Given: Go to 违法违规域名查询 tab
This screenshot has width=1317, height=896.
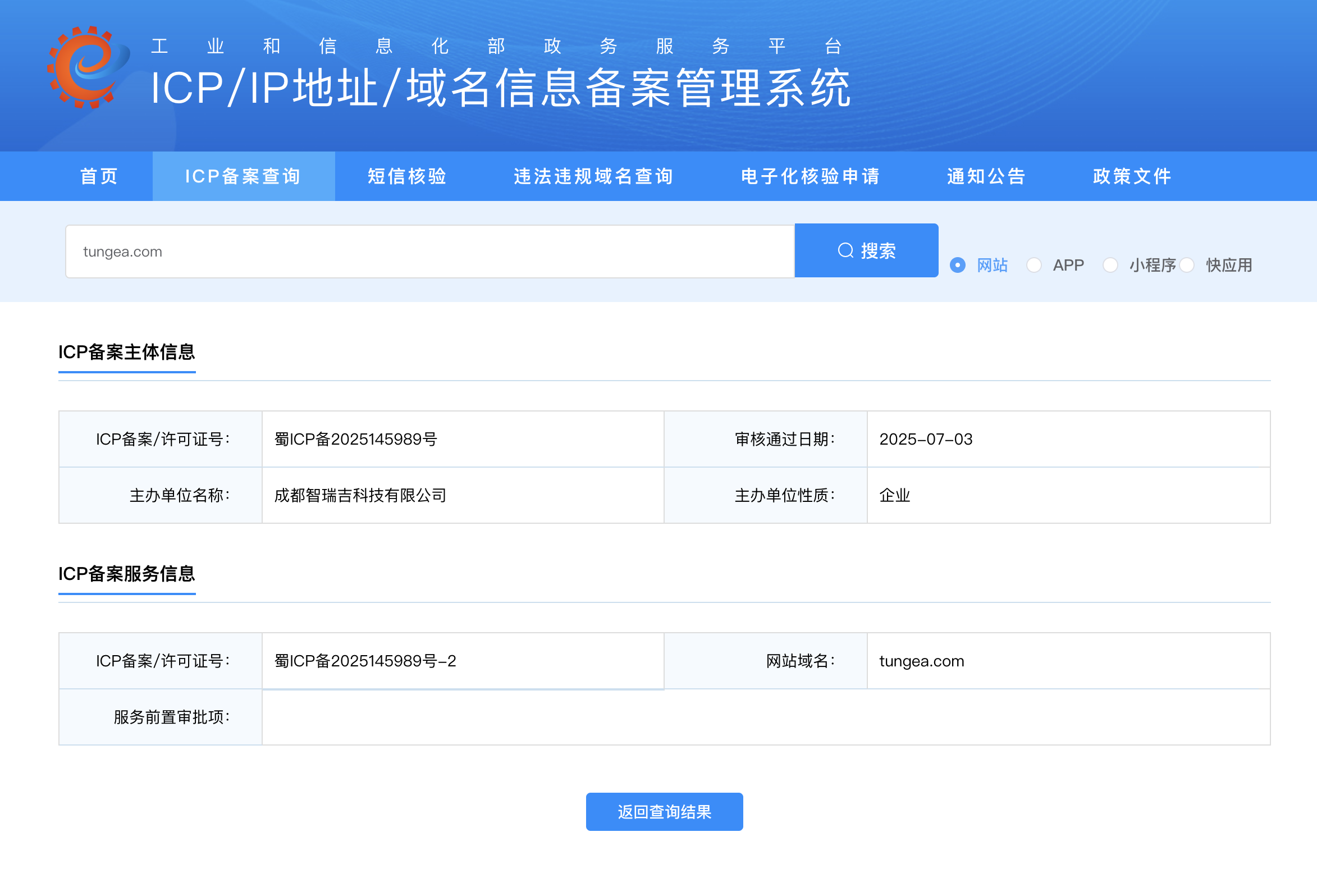Looking at the screenshot, I should 593,176.
